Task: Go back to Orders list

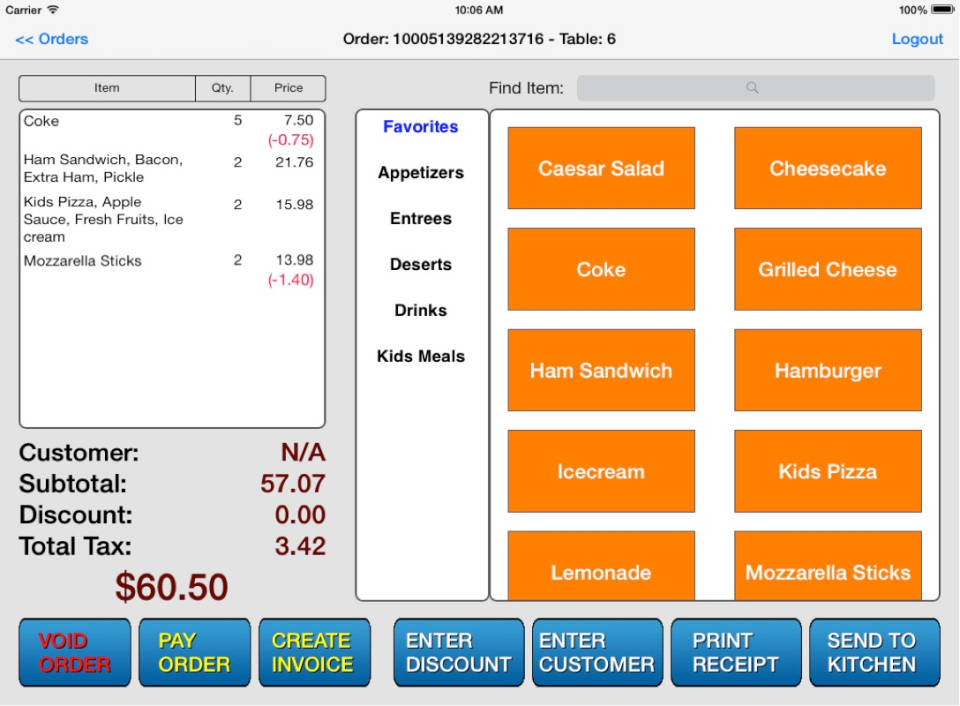Action: [x=51, y=39]
